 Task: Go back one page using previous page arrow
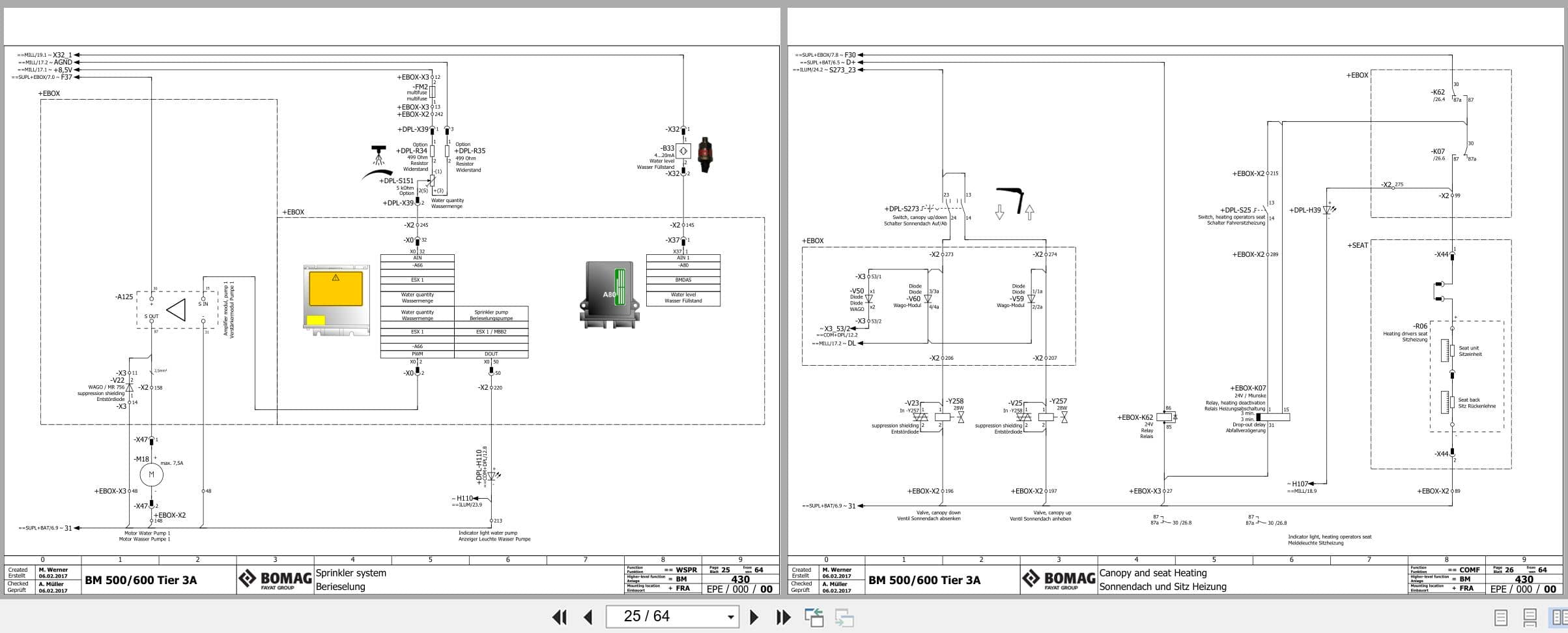click(x=588, y=616)
